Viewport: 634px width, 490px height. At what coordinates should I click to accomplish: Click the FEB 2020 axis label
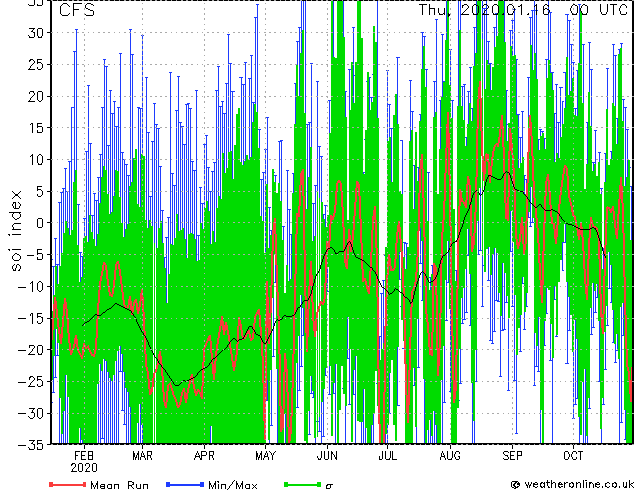click(84, 462)
